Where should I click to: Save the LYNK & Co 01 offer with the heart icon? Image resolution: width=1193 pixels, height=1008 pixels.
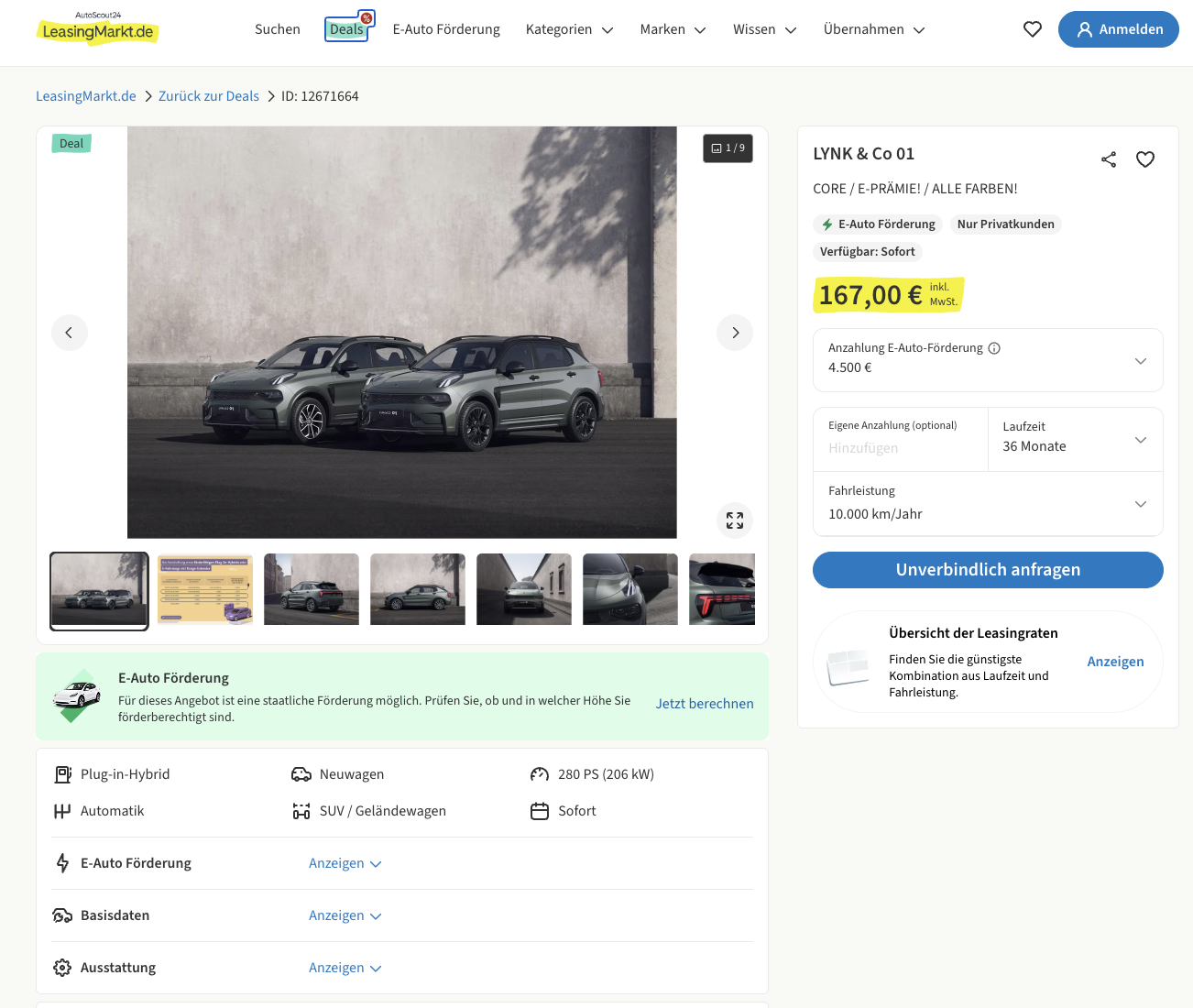(x=1145, y=159)
